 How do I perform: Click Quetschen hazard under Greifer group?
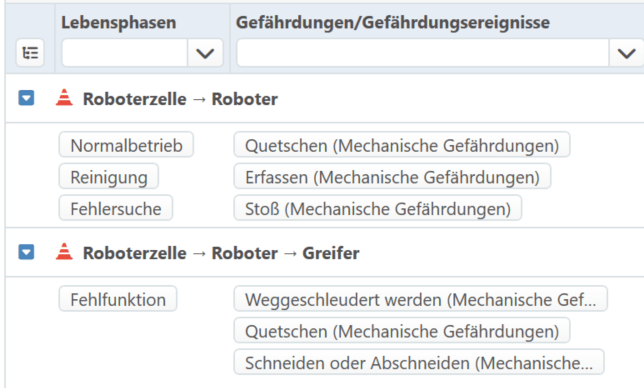coord(402,330)
